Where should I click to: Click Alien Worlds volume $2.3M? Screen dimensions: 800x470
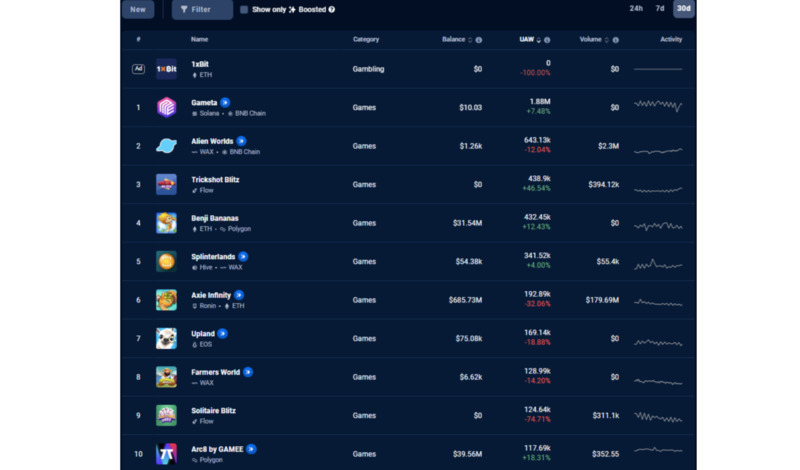point(609,146)
